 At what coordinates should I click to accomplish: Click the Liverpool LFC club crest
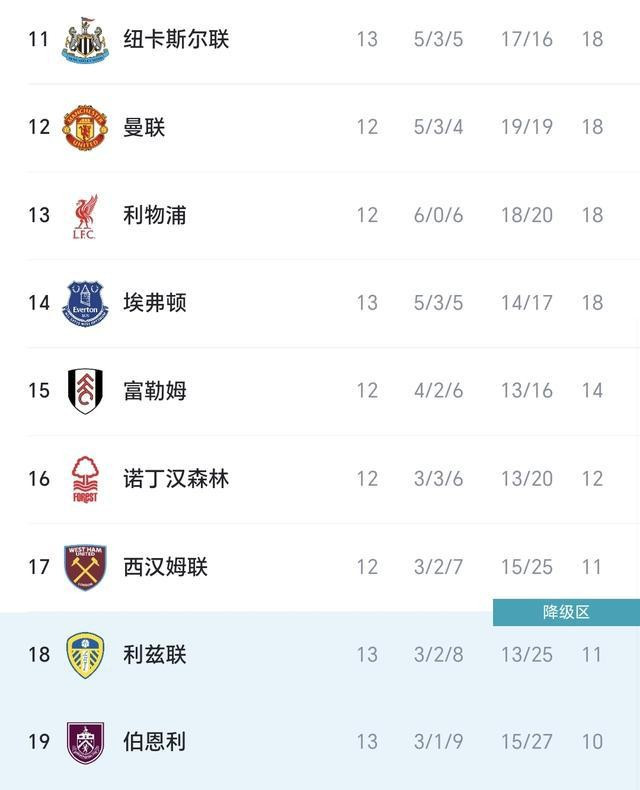click(85, 215)
